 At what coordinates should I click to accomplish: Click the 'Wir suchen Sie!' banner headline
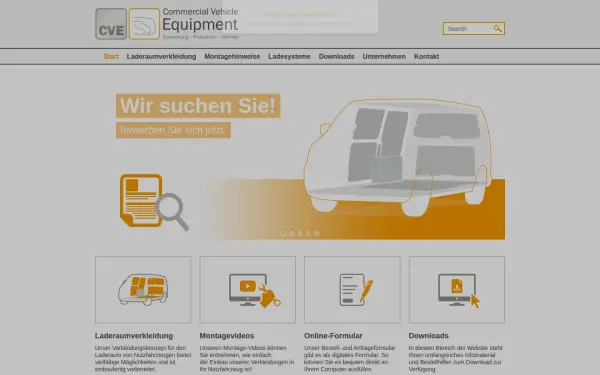(x=198, y=106)
